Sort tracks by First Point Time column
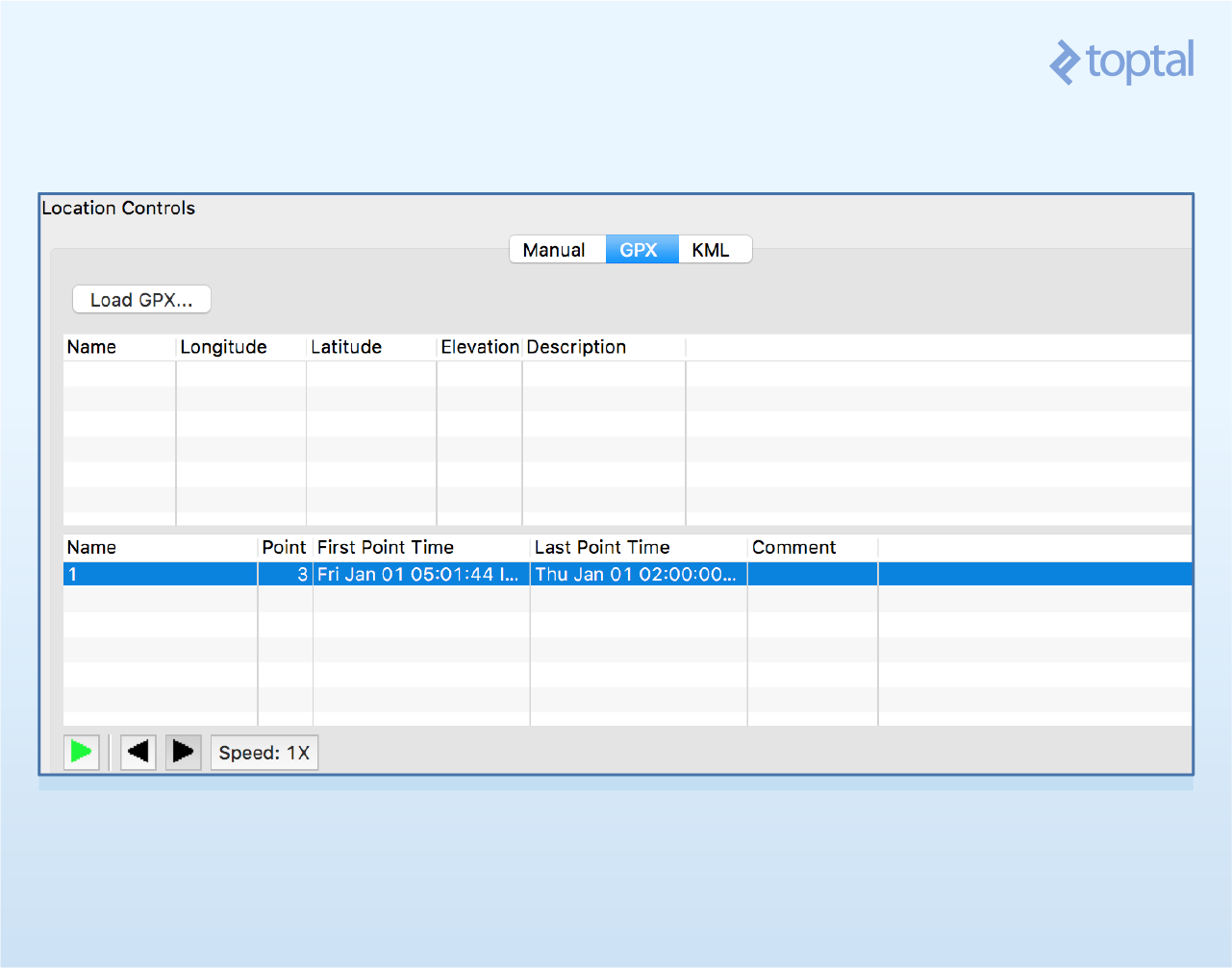This screenshot has width=1232, height=968. (385, 547)
